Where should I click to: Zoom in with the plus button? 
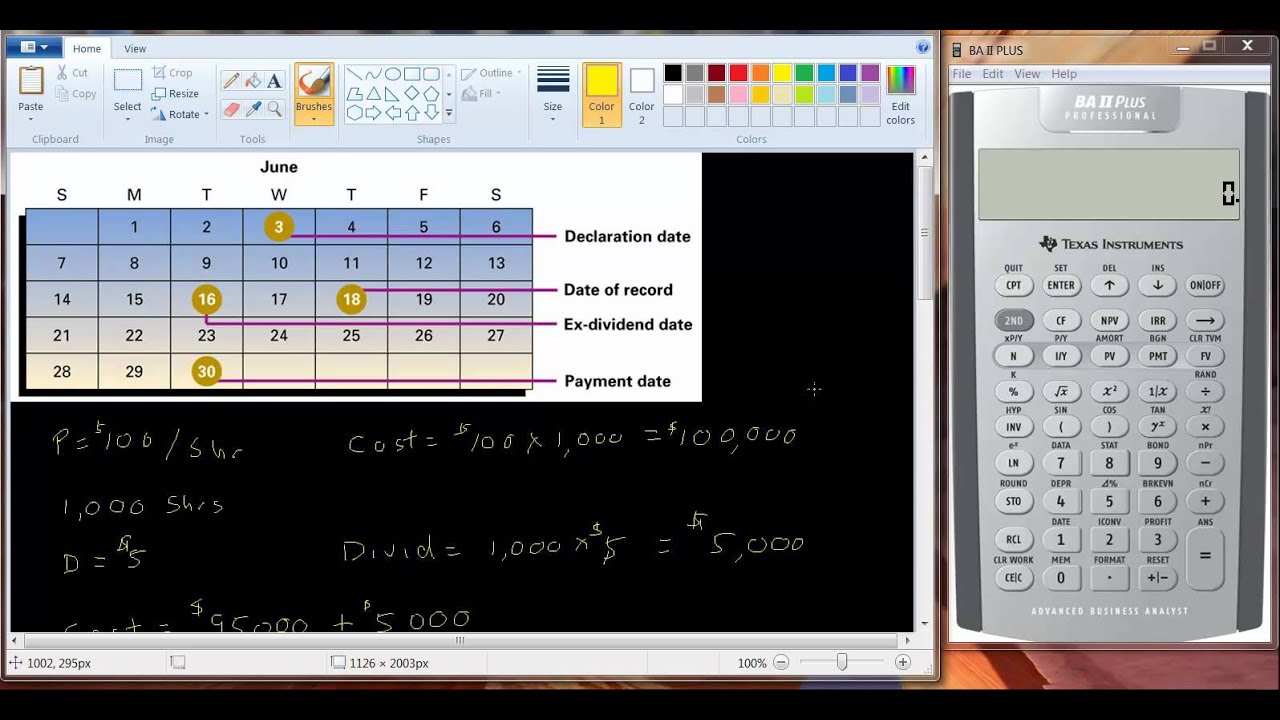pyautogui.click(x=902, y=663)
